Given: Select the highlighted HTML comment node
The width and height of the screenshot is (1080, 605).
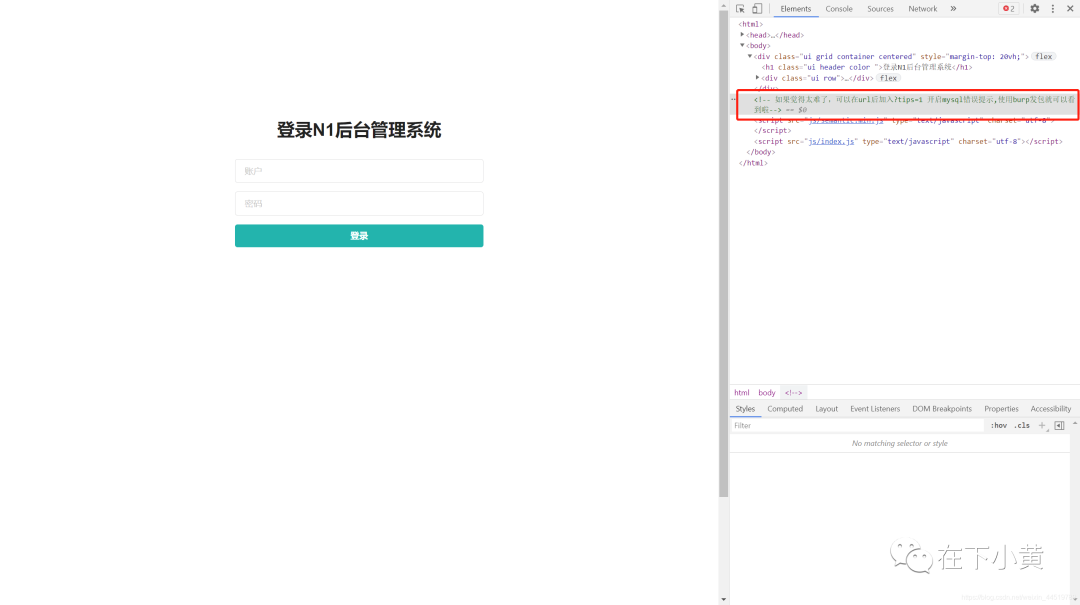Looking at the screenshot, I should click(x=905, y=104).
